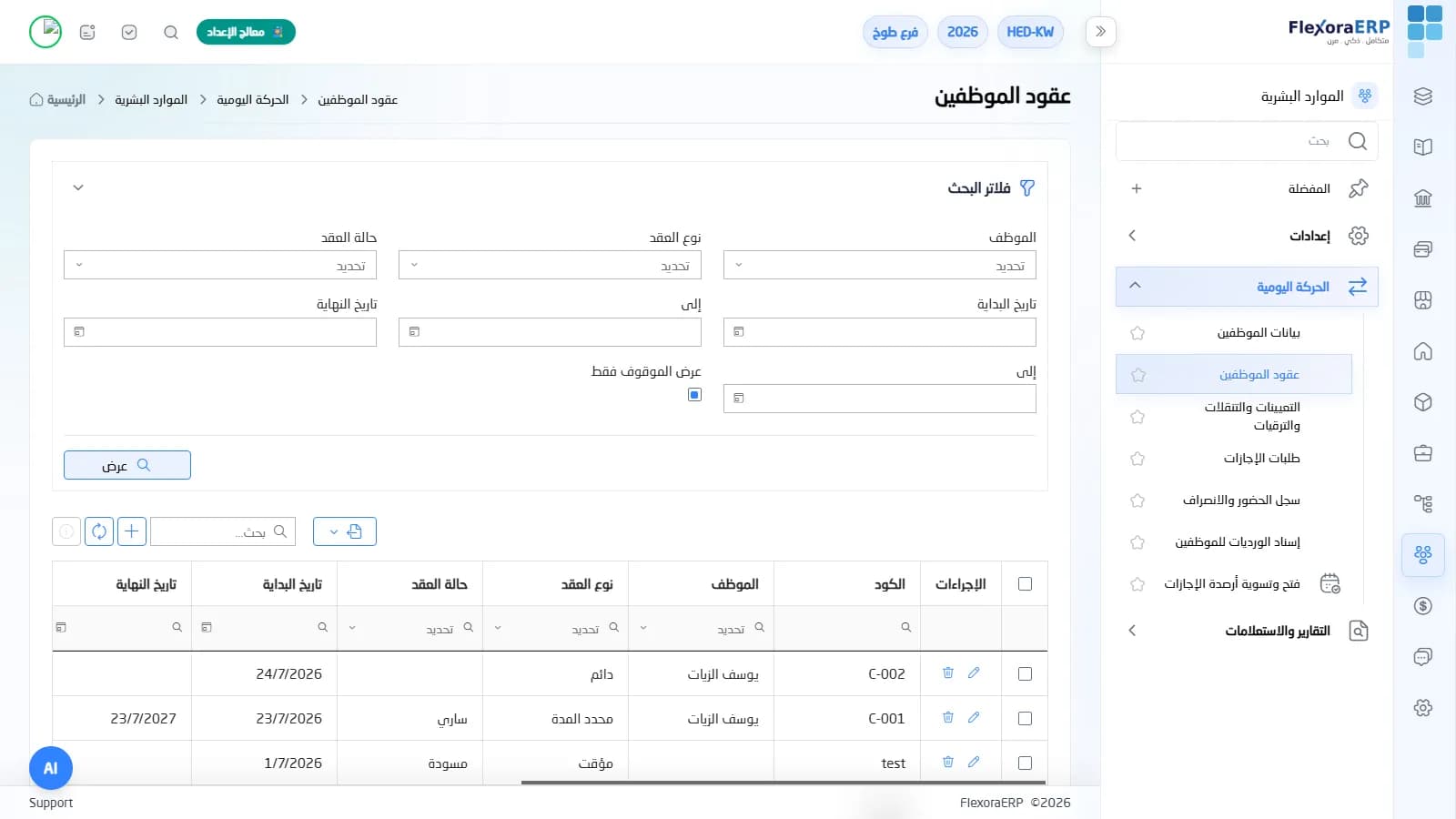Open the bank icon in right rail
1456x819 pixels.
[1423, 198]
